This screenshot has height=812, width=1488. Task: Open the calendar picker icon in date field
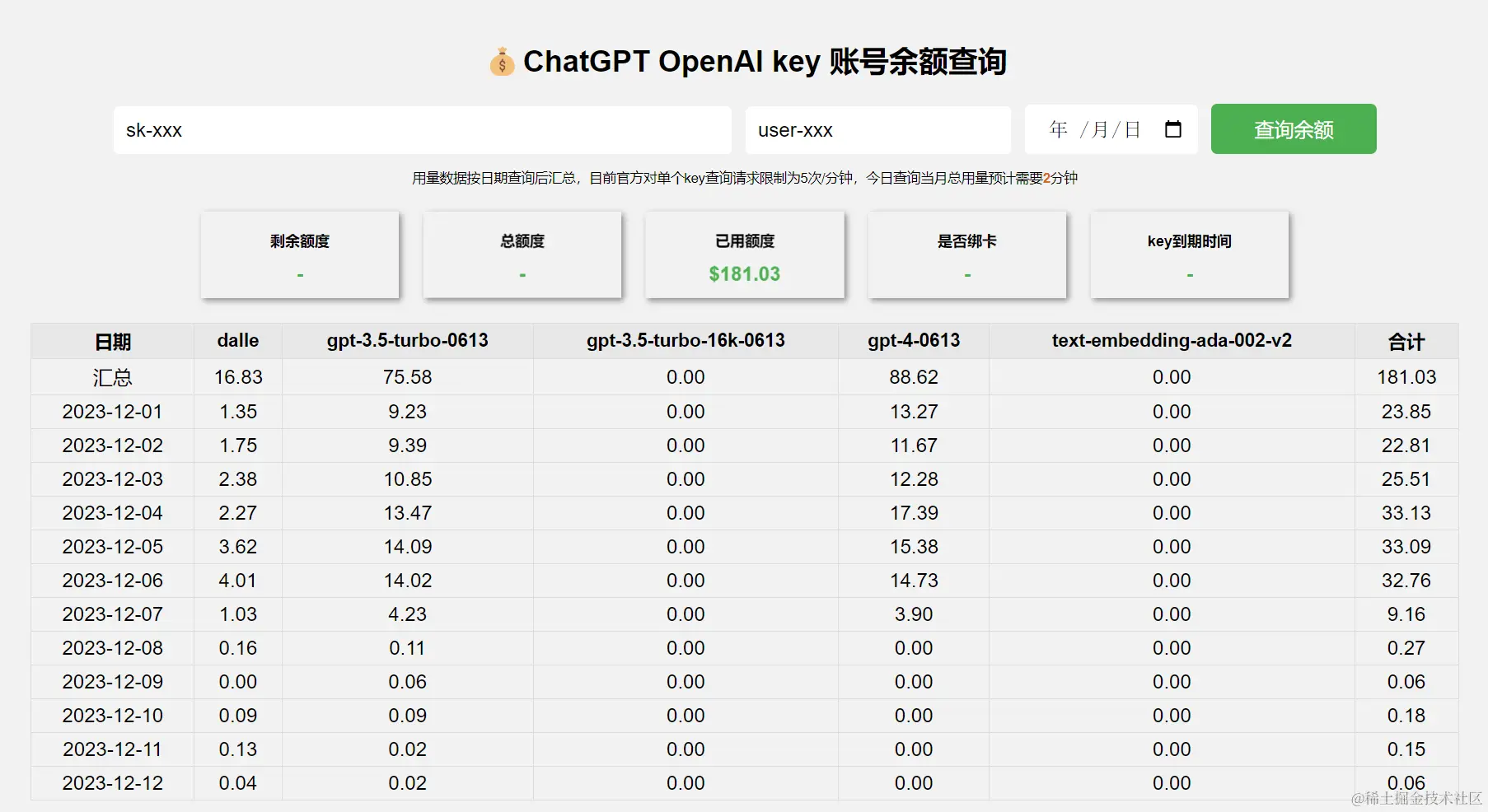pos(1173,129)
